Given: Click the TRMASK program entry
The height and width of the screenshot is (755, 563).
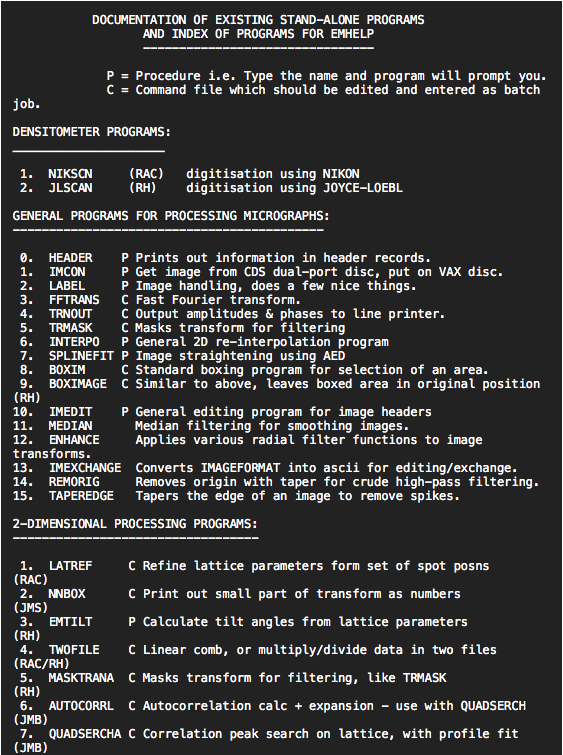Looking at the screenshot, I should (183, 328).
